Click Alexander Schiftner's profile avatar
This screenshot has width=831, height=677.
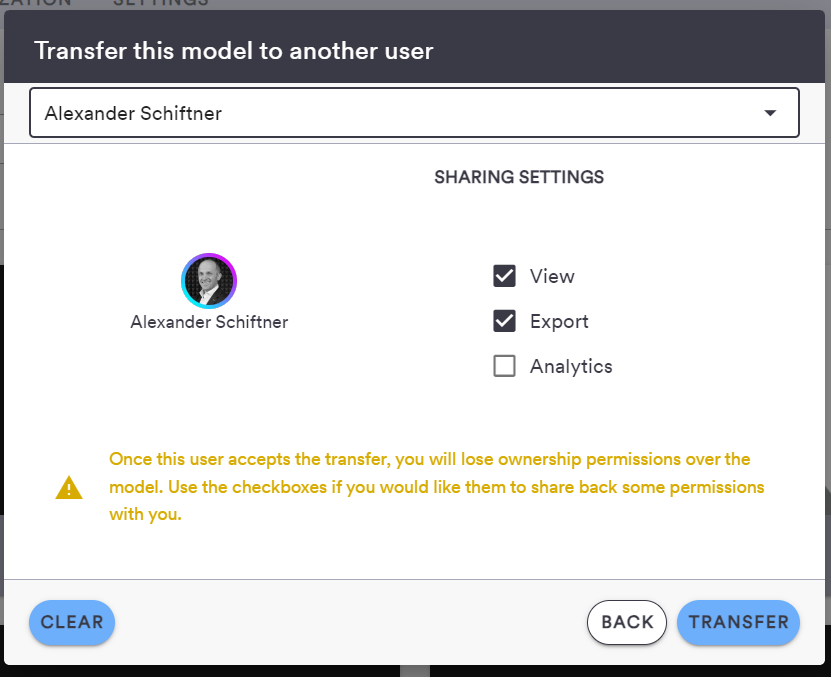click(x=209, y=281)
